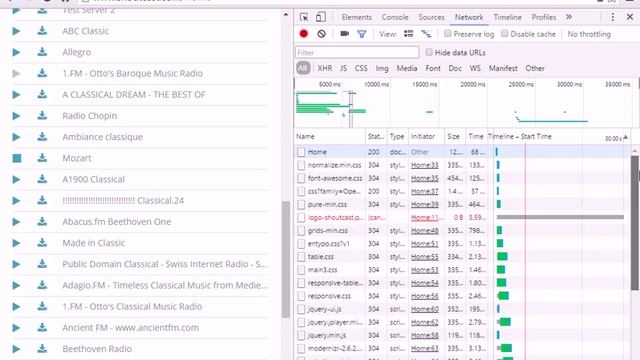Toggle device toolbar in DevTools

(321, 17)
